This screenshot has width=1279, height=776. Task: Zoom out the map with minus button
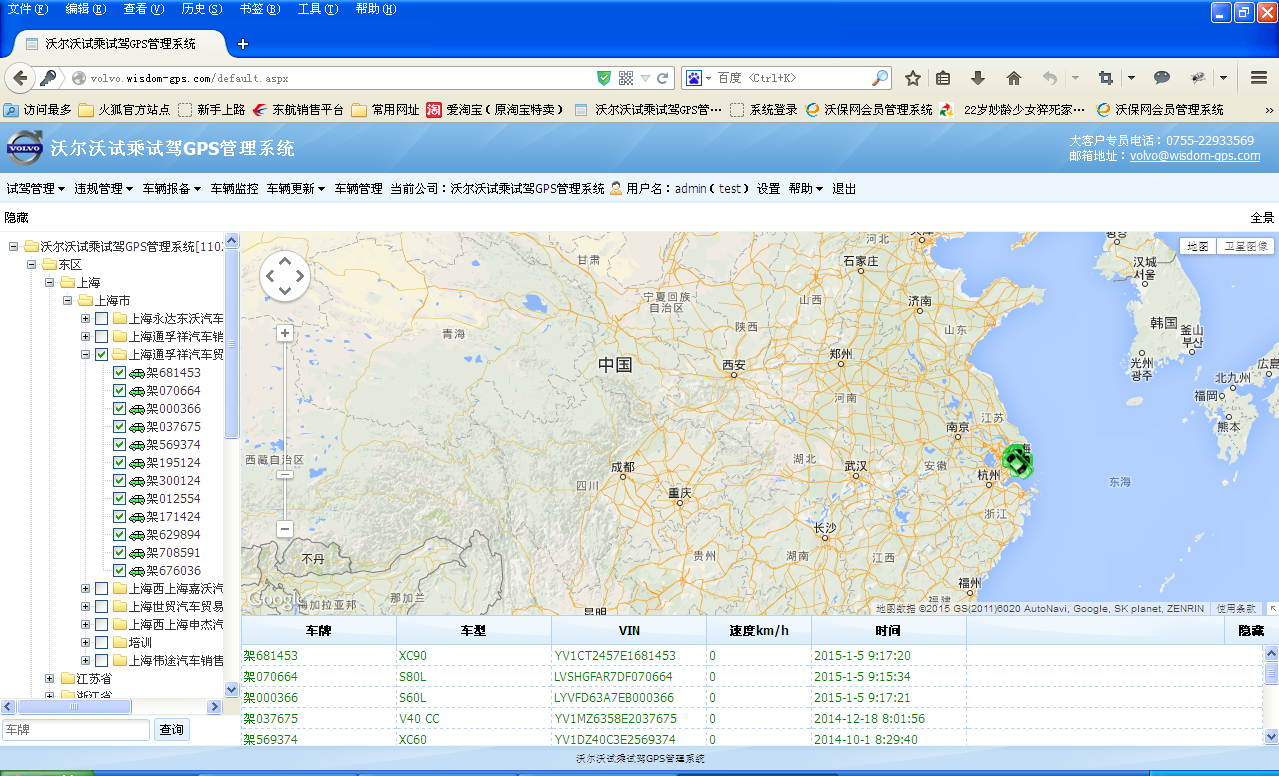285,529
